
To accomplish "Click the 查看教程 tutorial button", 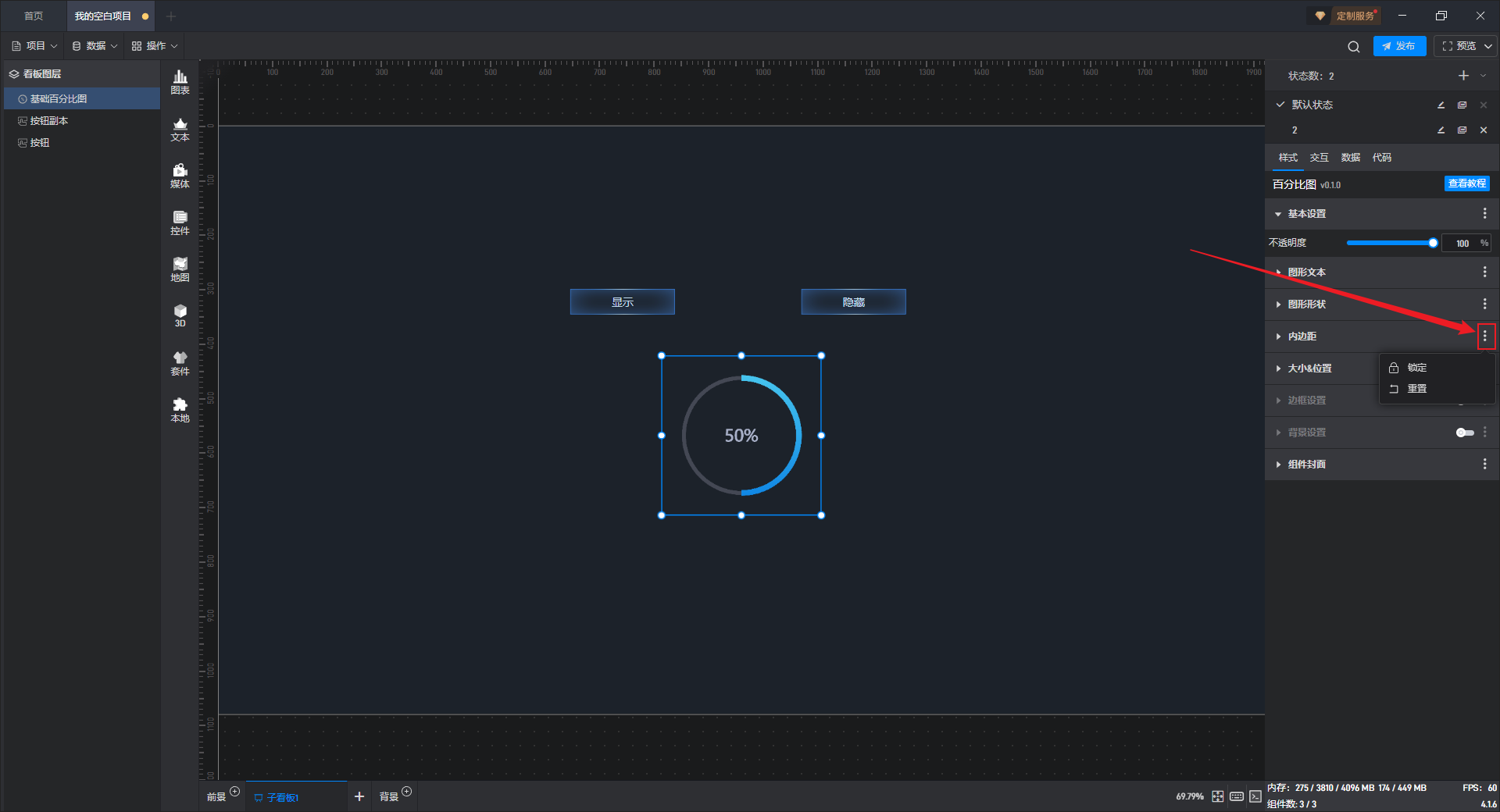I will 1466,183.
